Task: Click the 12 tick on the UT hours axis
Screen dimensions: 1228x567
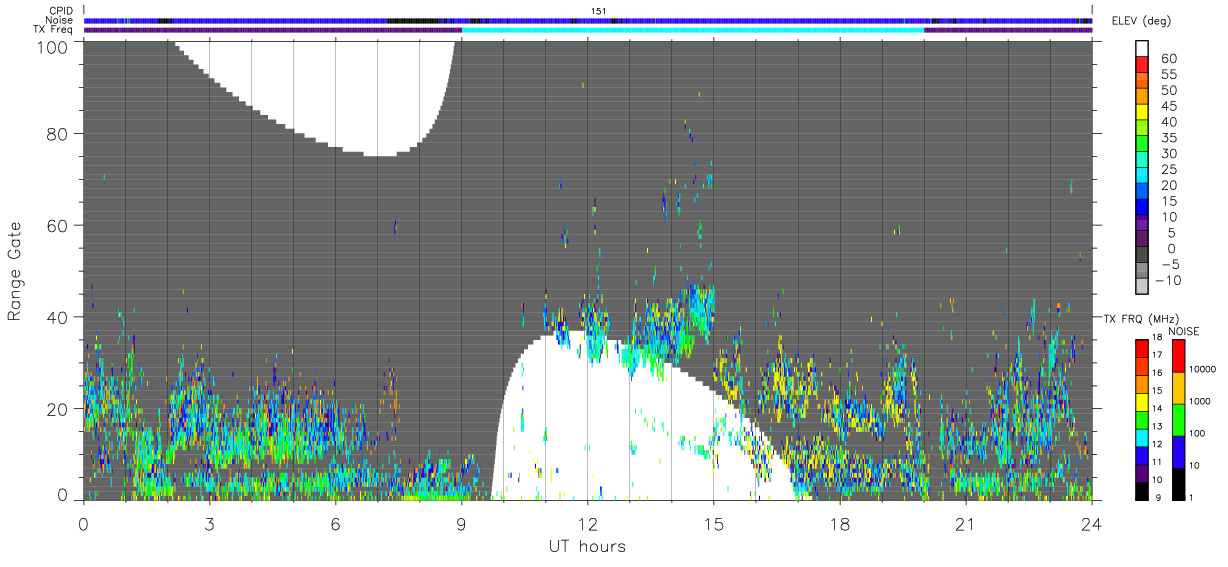Action: (587, 523)
